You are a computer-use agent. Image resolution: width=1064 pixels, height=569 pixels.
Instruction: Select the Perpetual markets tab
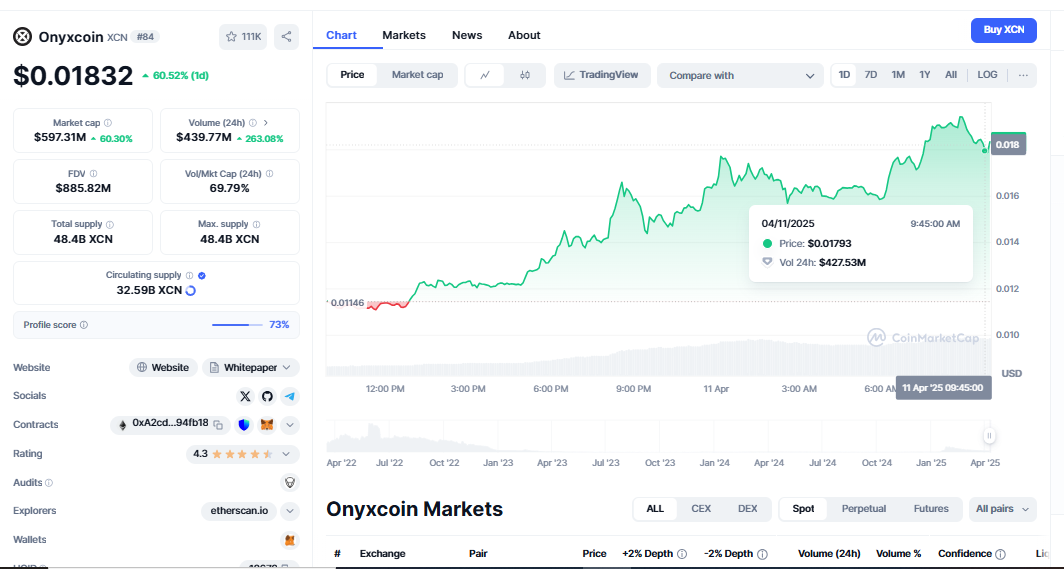864,509
